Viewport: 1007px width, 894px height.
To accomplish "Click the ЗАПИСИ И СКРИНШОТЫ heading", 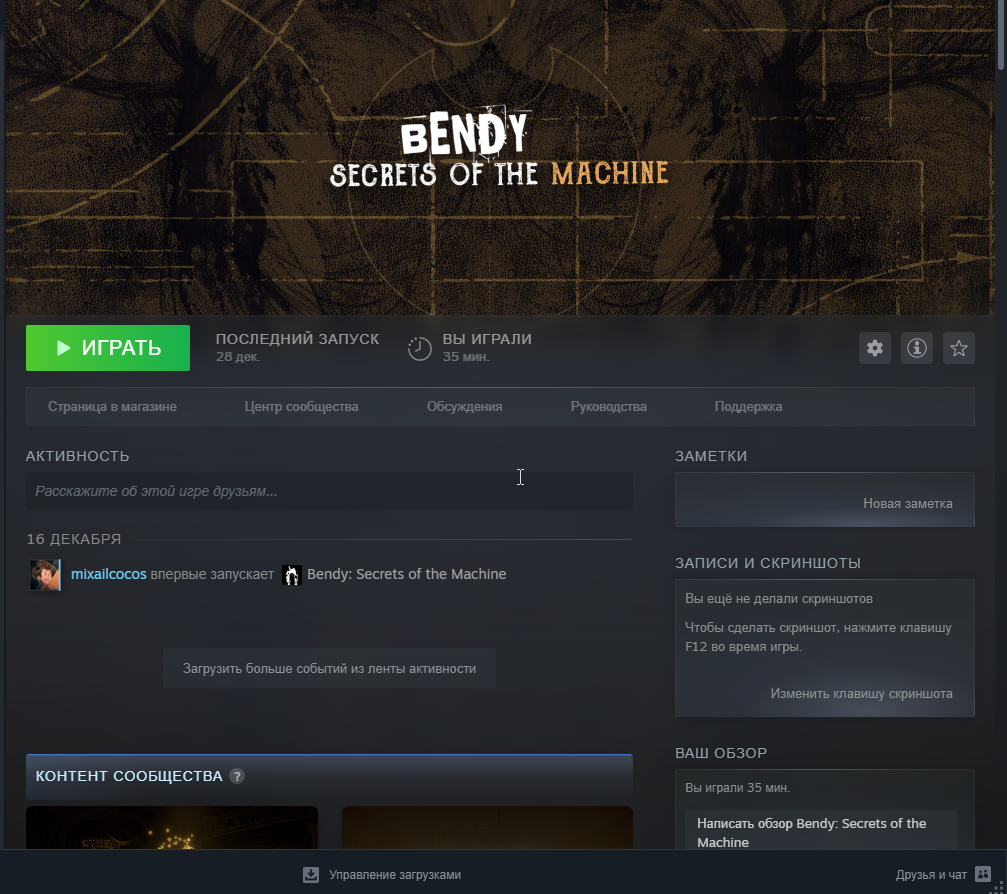I will [767, 563].
